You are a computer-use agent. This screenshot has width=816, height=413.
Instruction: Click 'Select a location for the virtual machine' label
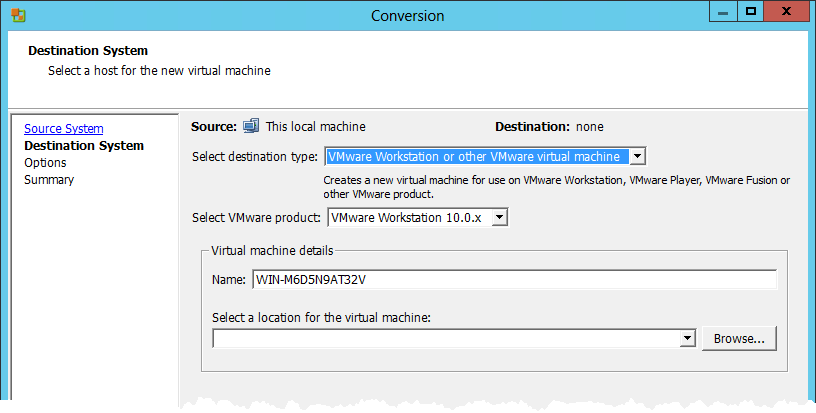(321, 317)
